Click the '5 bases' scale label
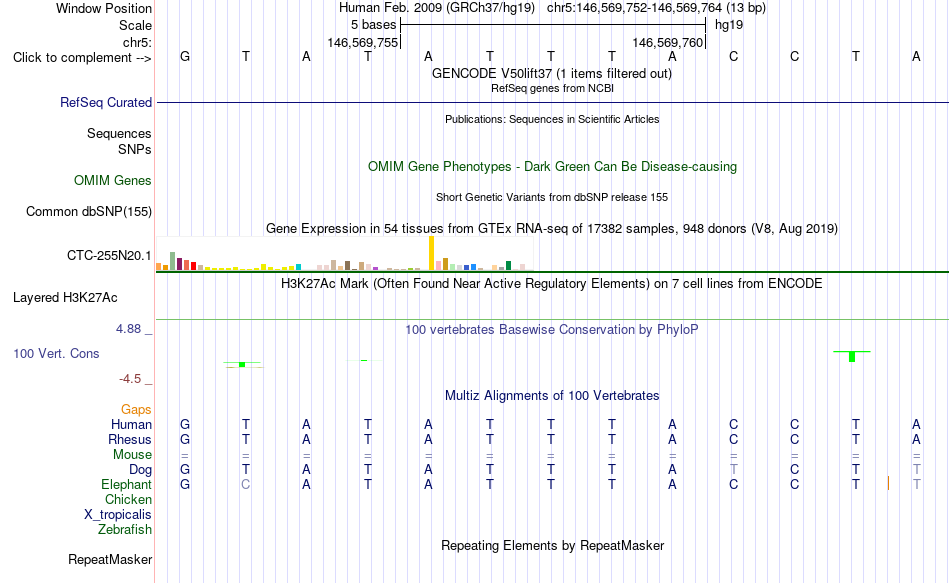Image resolution: width=950 pixels, height=583 pixels. 373,25
